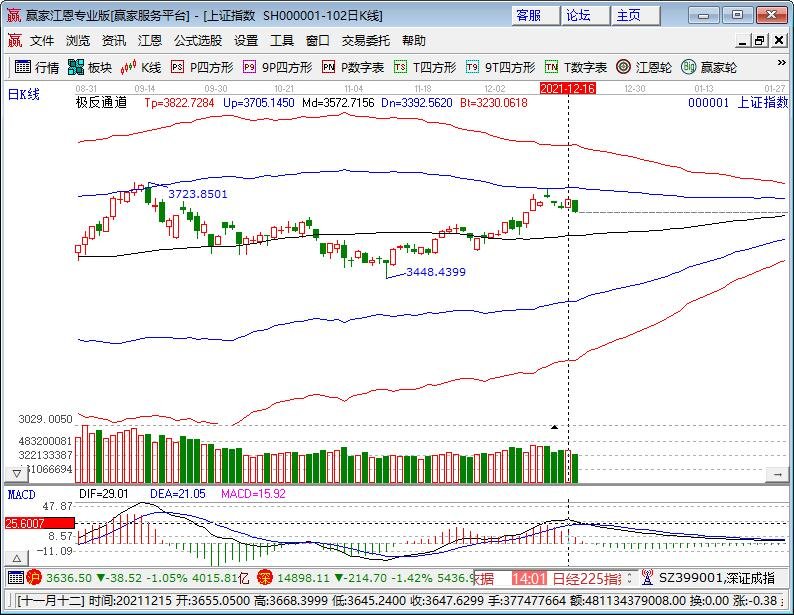Click the 3448.4399 low price label

click(436, 272)
